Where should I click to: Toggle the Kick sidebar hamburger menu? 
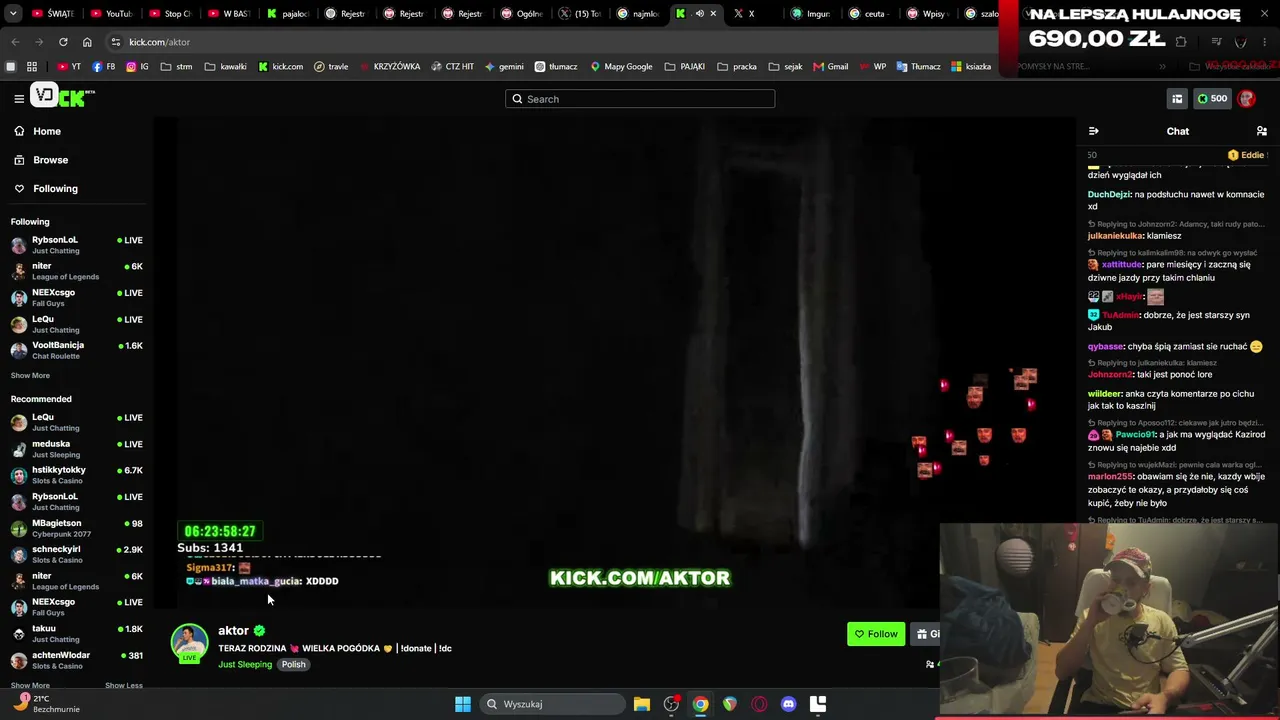(19, 98)
